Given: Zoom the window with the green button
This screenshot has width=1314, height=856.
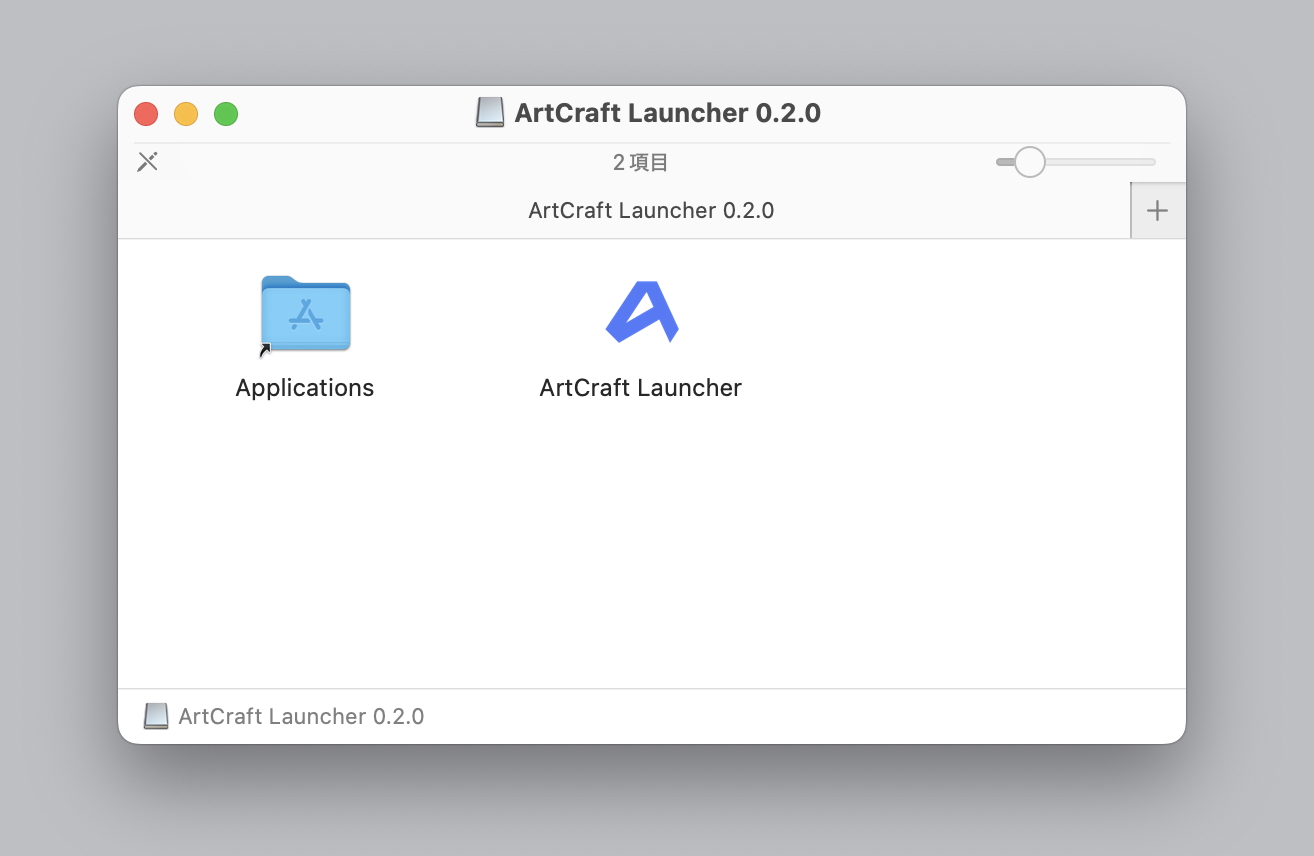Looking at the screenshot, I should (x=226, y=114).
